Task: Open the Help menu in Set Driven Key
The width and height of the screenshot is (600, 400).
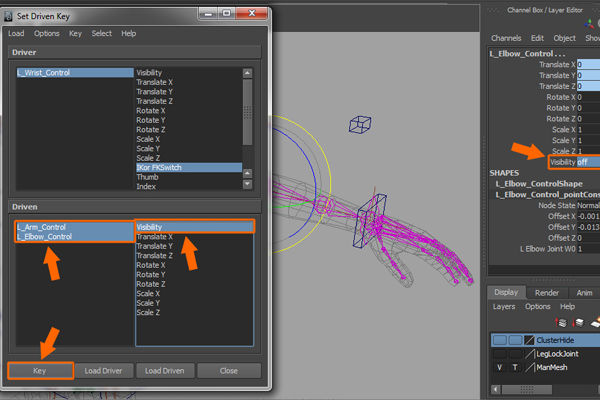Action: coord(129,33)
